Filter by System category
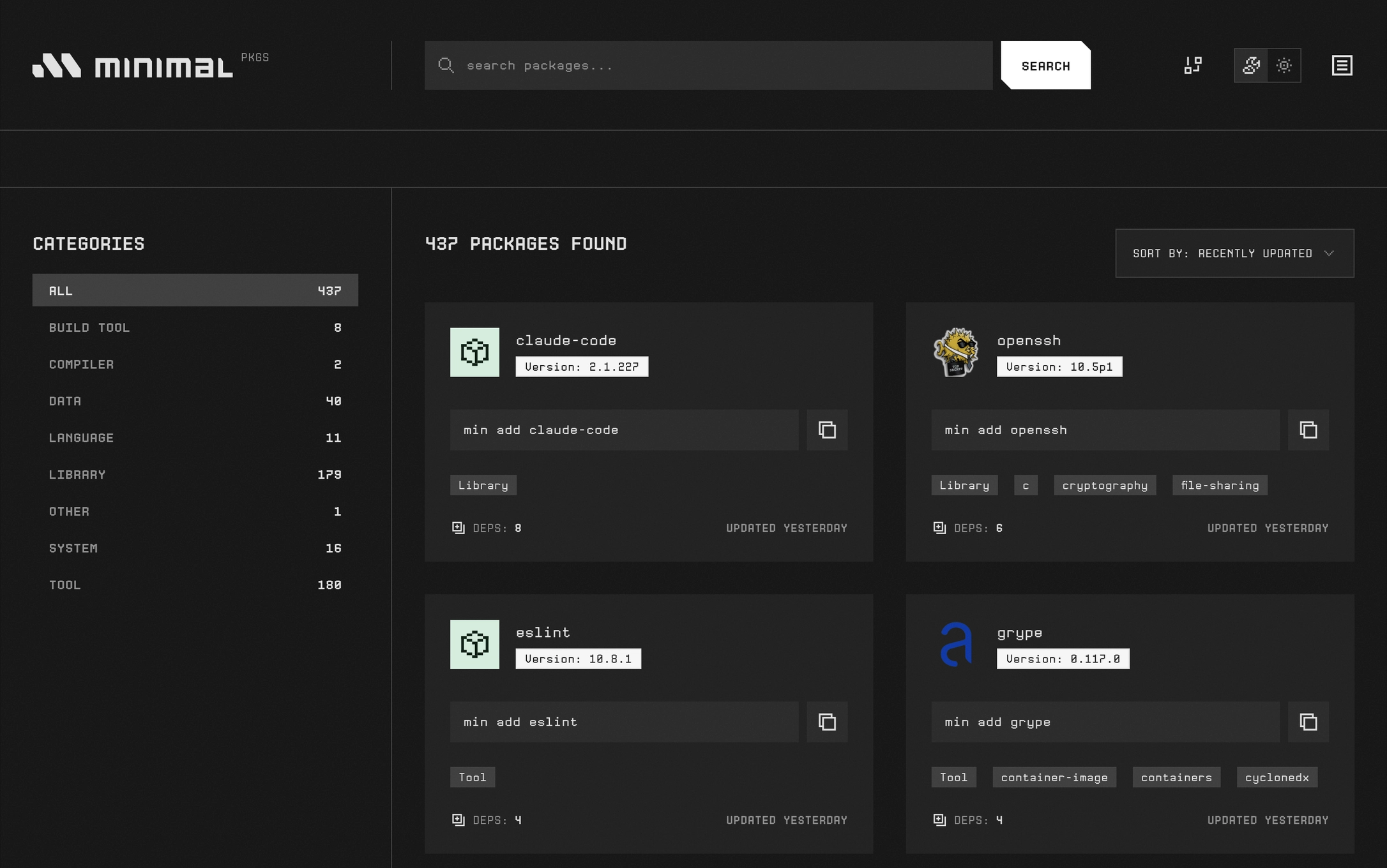1387x868 pixels. tap(195, 548)
